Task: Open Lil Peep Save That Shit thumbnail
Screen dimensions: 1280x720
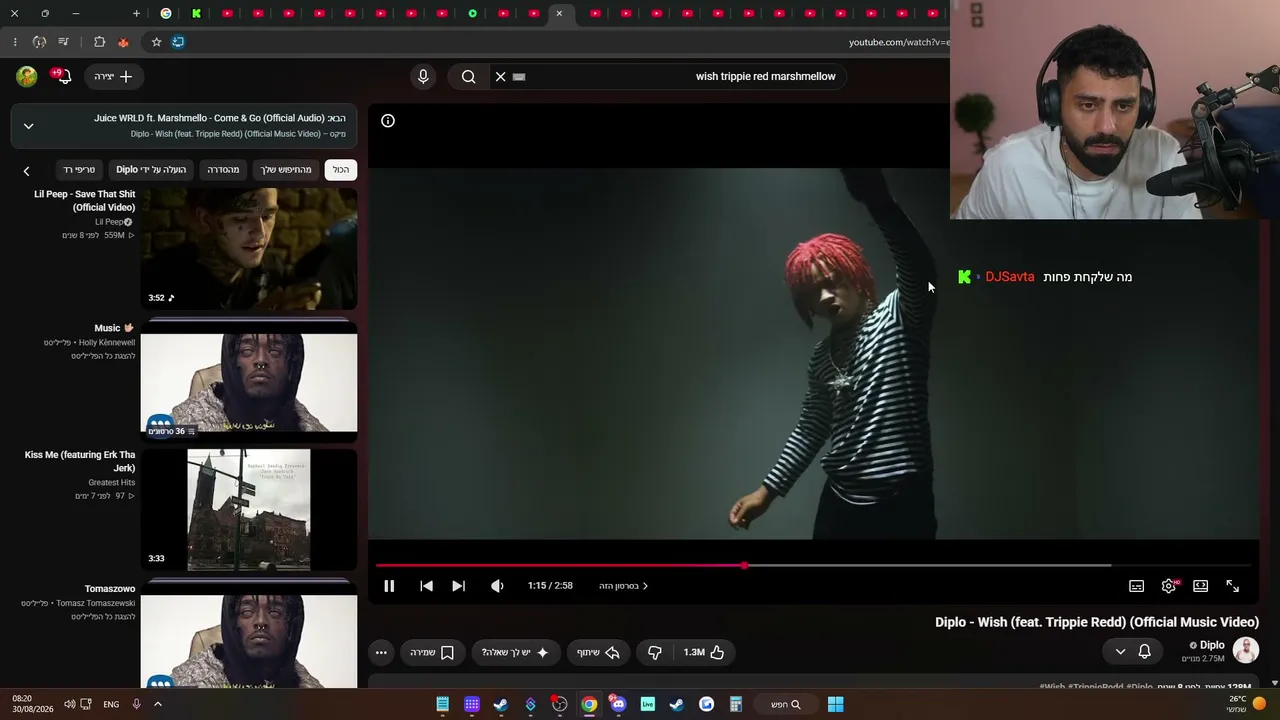Action: click(x=249, y=248)
